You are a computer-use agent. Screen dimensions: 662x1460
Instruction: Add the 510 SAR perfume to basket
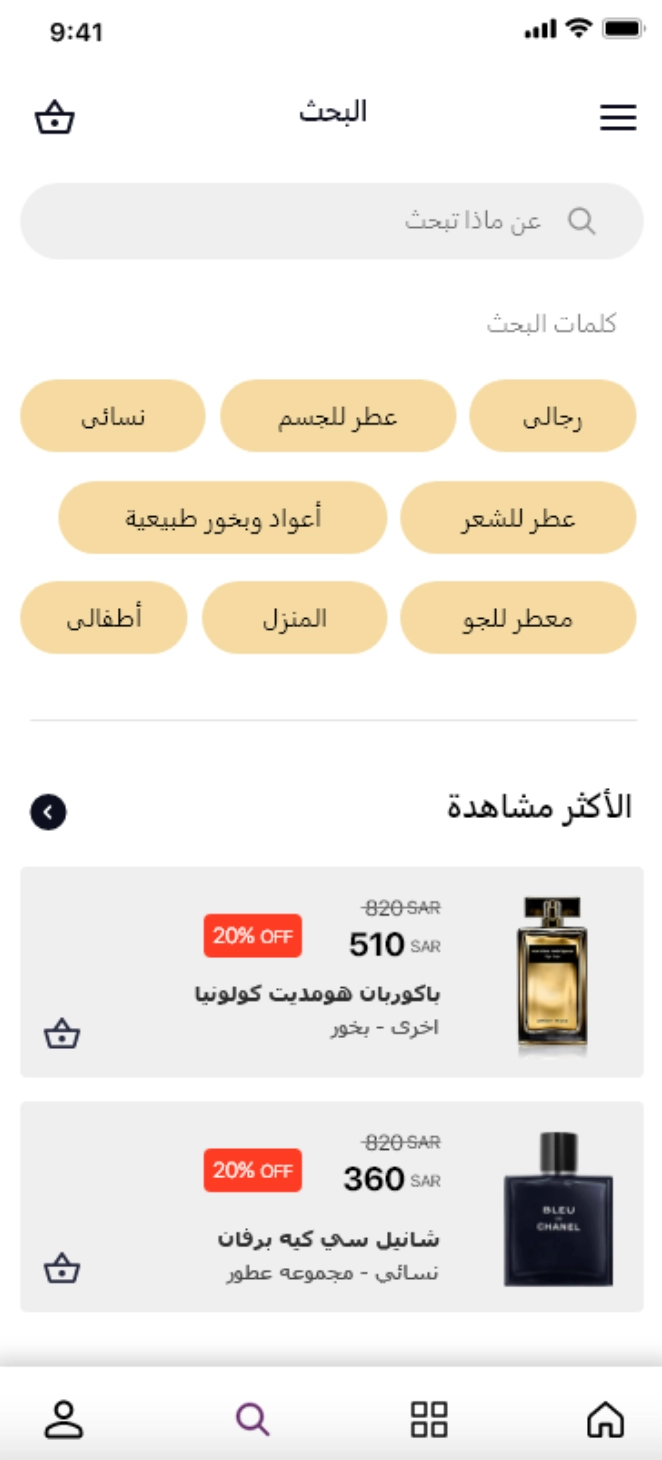(62, 1034)
